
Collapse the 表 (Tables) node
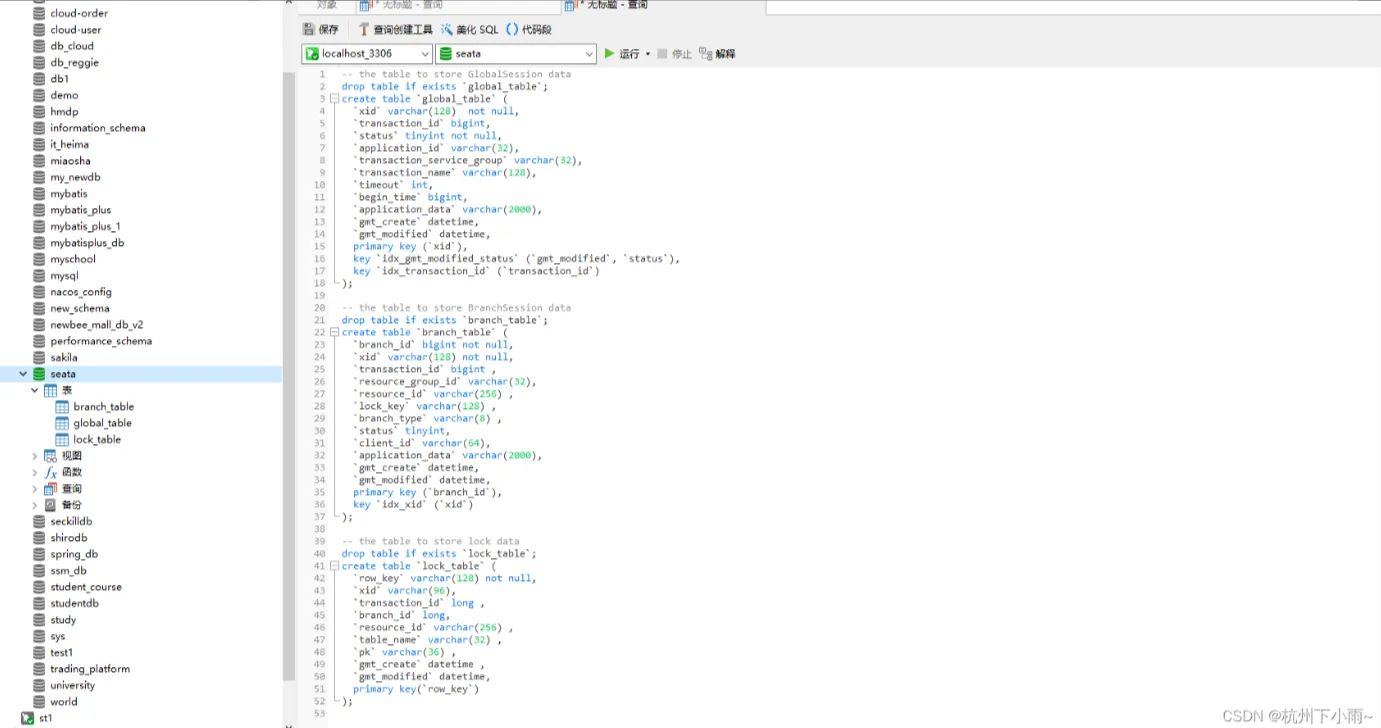click(x=35, y=390)
